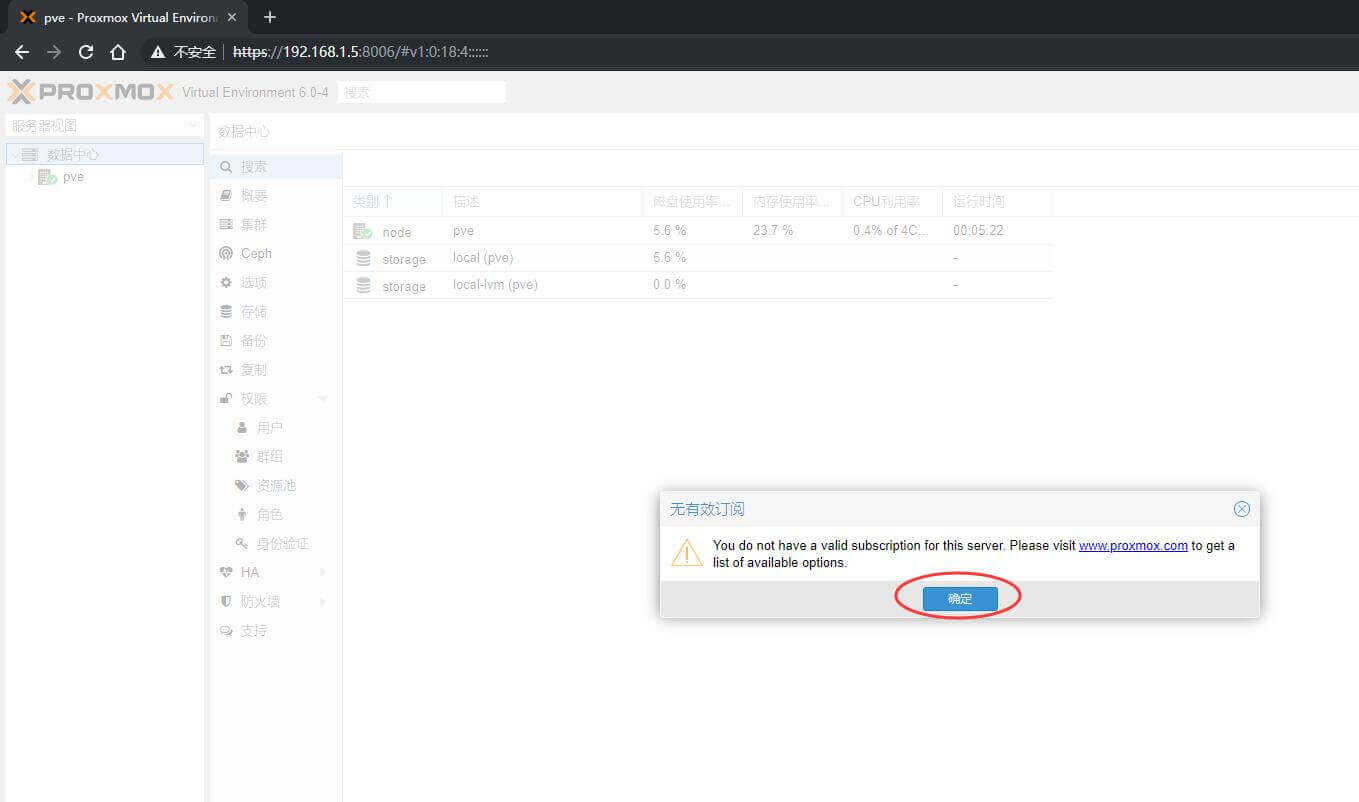Viewport: 1359px width, 802px height.
Task: Collapse the 权限 permissions section
Action: tap(323, 399)
